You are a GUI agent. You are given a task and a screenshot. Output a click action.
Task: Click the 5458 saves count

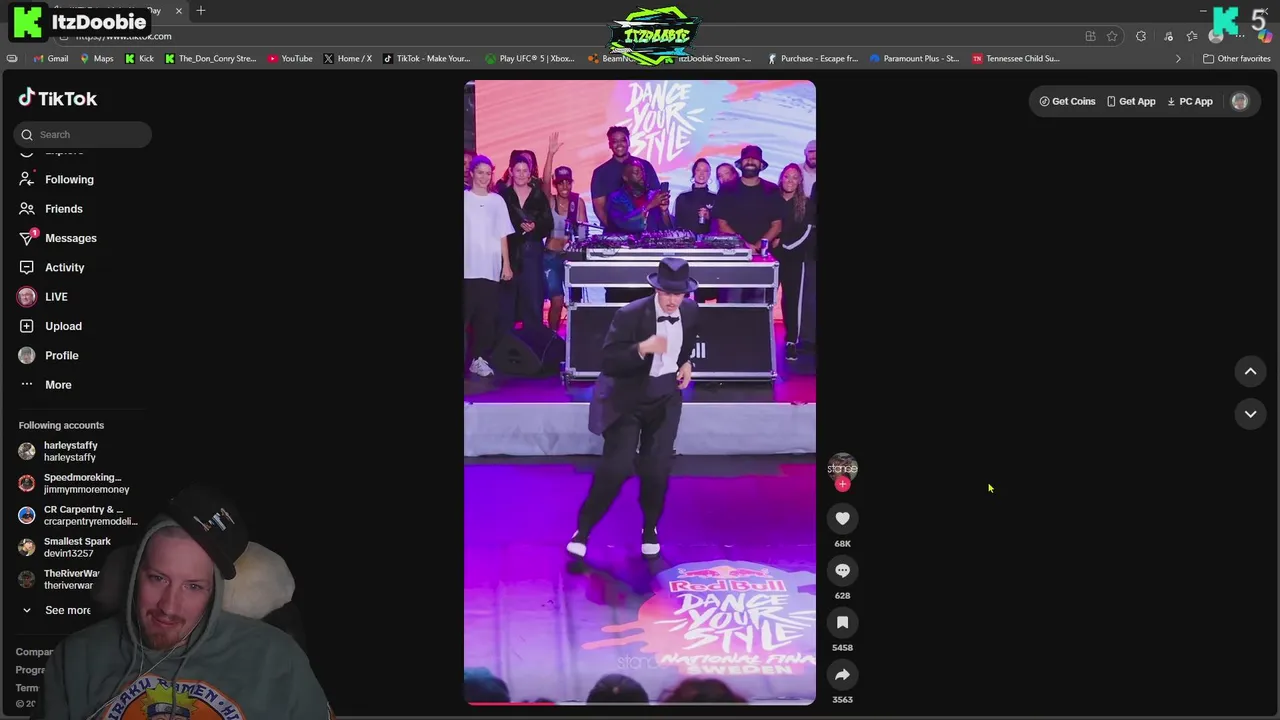tap(842, 648)
